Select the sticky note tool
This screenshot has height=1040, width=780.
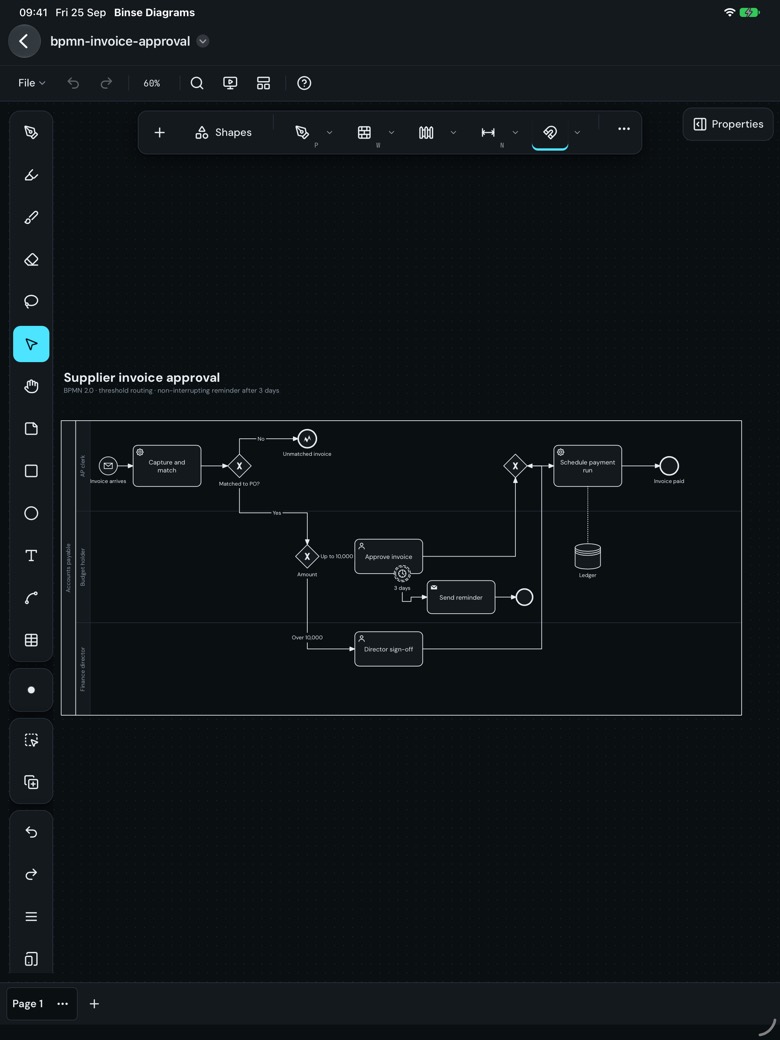click(x=31, y=428)
